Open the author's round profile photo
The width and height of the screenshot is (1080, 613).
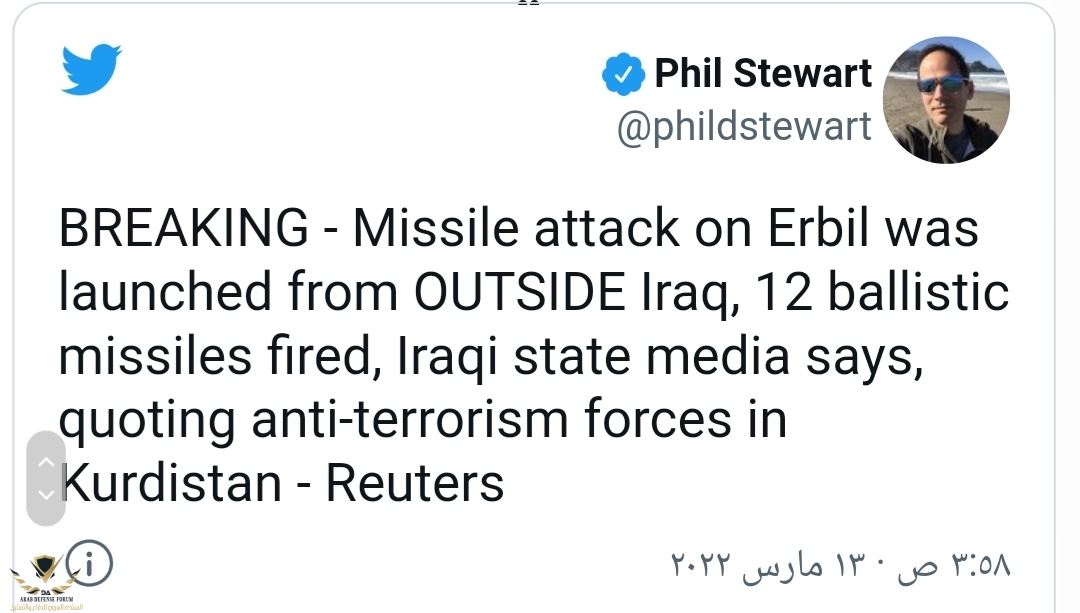tap(947, 100)
